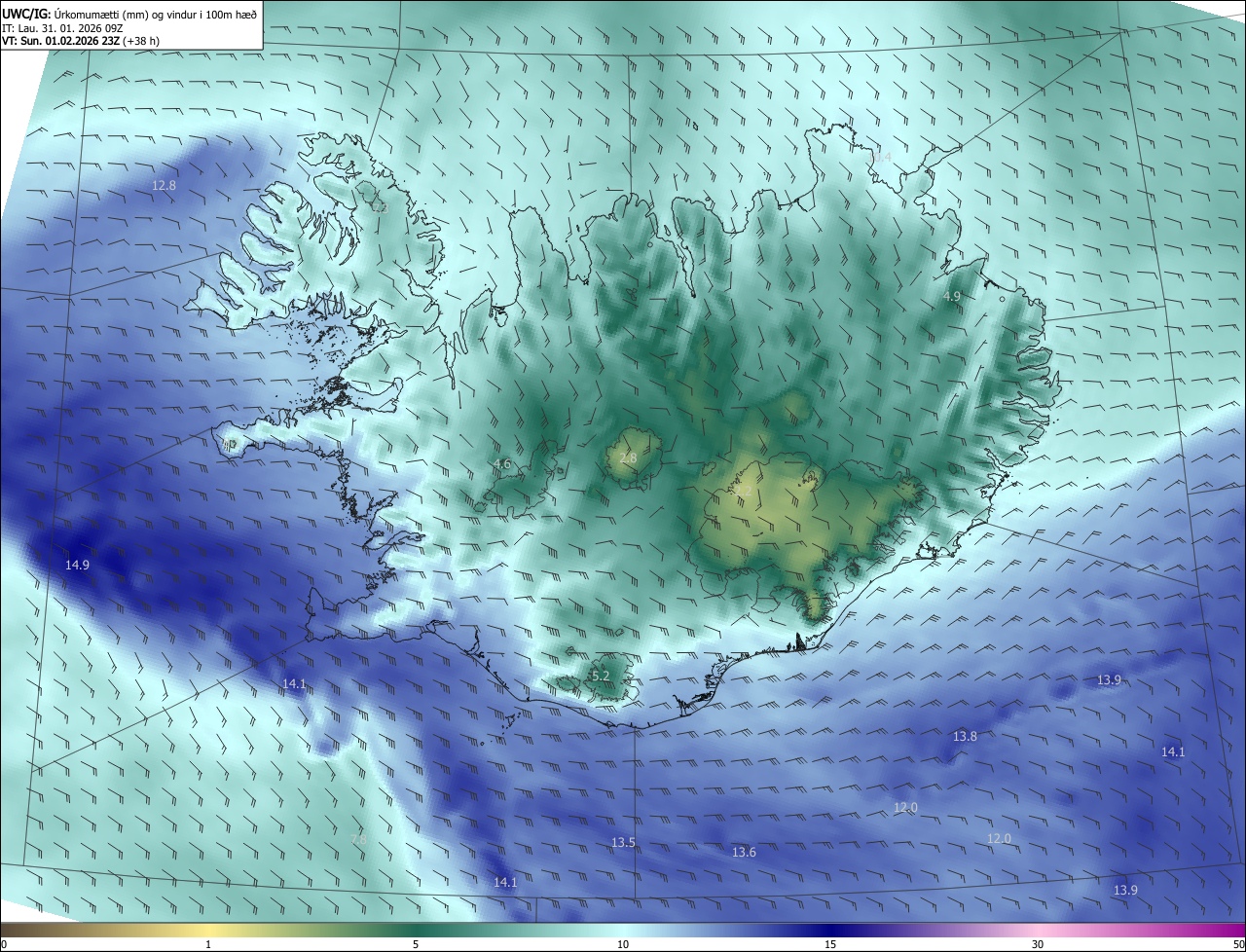Click the colorbar tick label "5"

pyautogui.click(x=416, y=944)
